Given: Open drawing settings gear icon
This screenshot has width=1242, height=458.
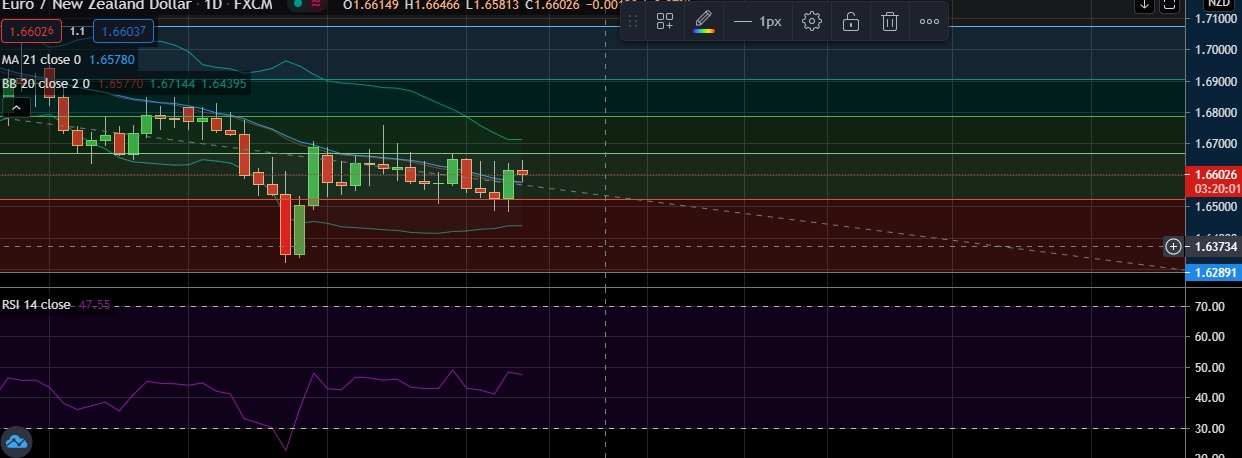Looking at the screenshot, I should coord(812,21).
